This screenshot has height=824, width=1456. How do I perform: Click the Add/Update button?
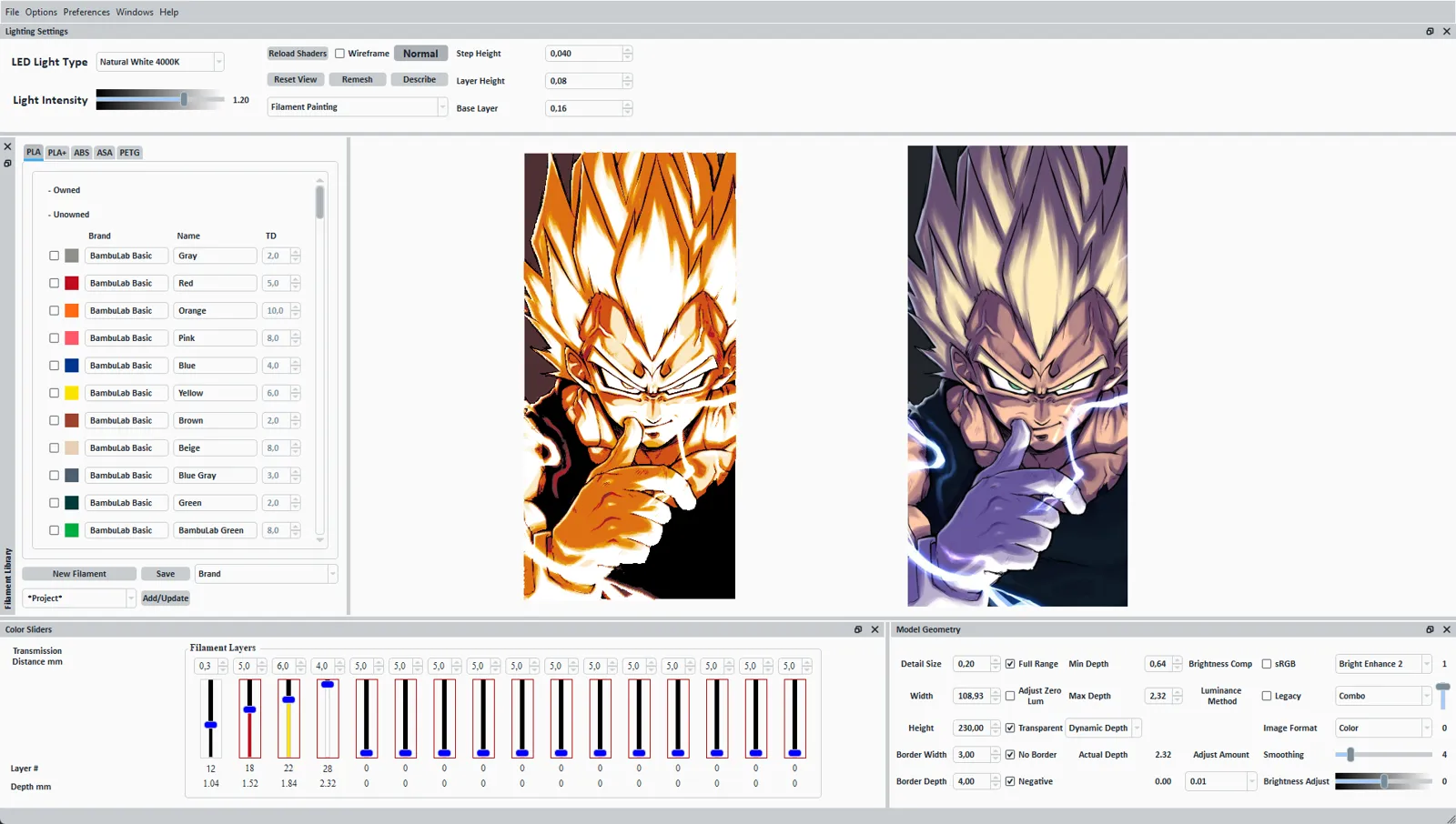click(166, 598)
